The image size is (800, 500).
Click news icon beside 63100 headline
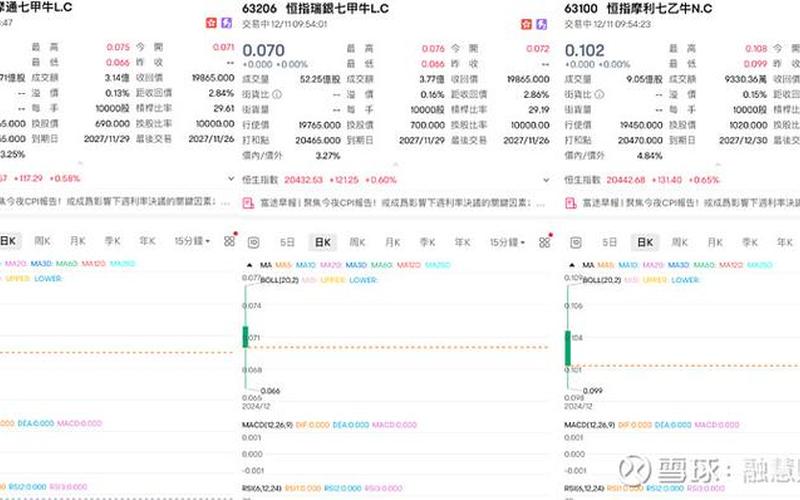pos(571,203)
